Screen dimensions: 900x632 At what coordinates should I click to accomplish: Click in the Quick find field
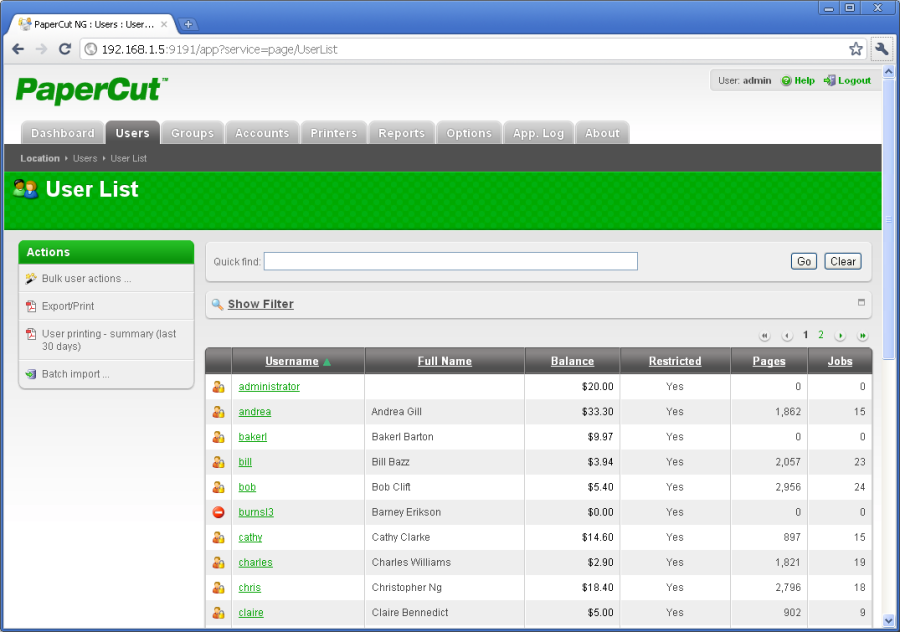click(450, 261)
